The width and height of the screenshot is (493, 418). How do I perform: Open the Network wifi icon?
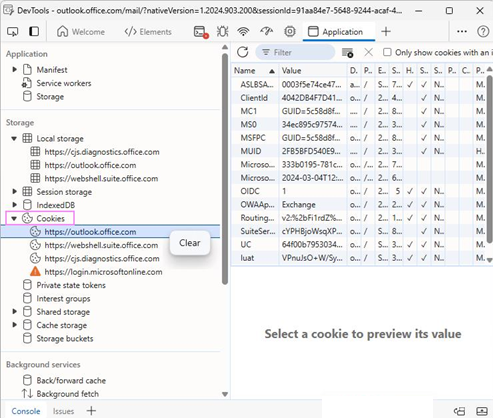pyautogui.click(x=244, y=32)
